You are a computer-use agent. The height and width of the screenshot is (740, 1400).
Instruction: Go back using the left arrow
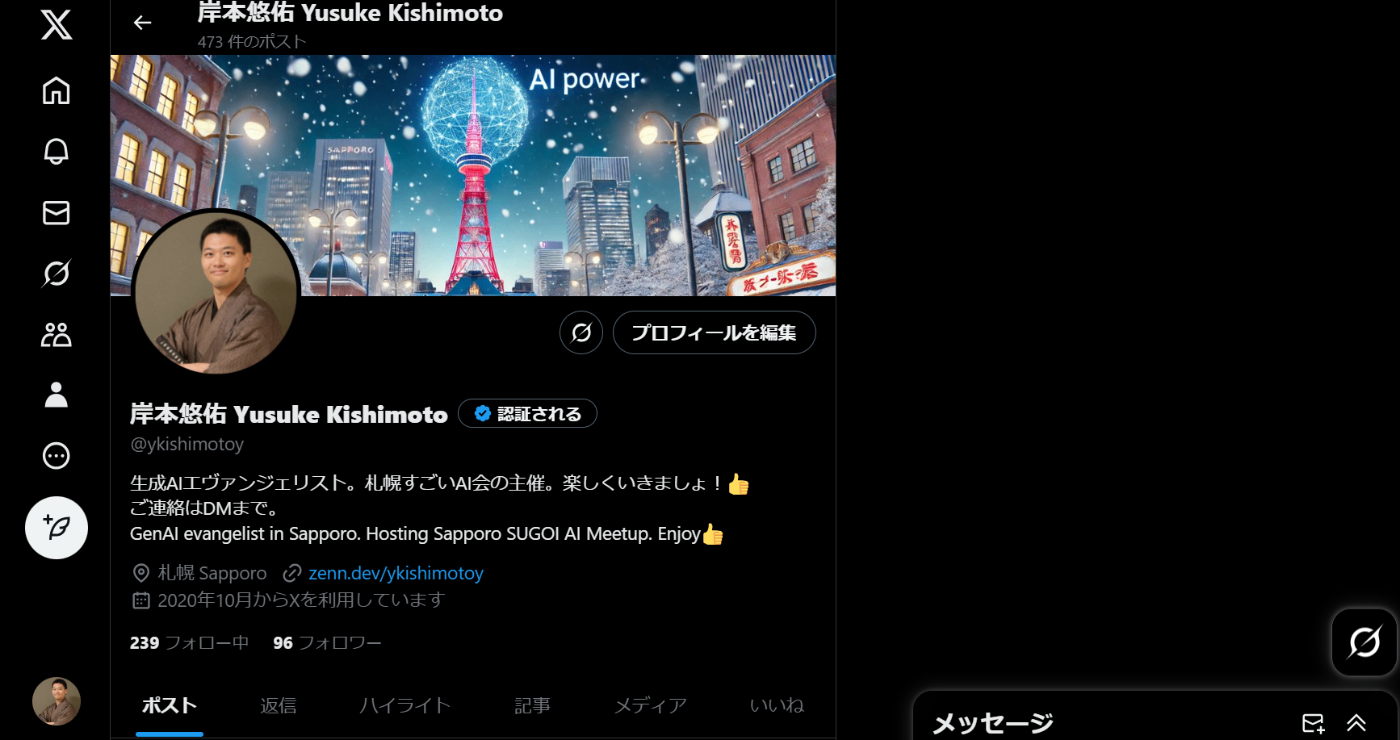point(143,22)
